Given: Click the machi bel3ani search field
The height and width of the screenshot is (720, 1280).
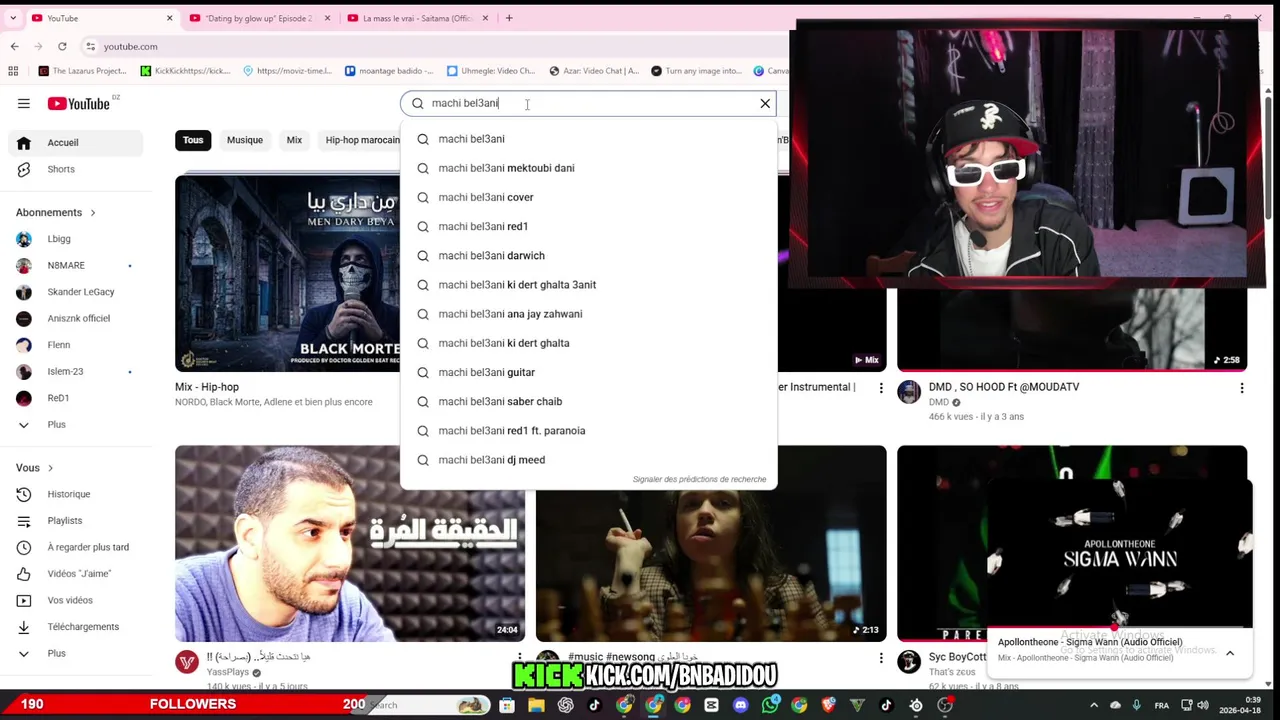Looking at the screenshot, I should [x=588, y=103].
